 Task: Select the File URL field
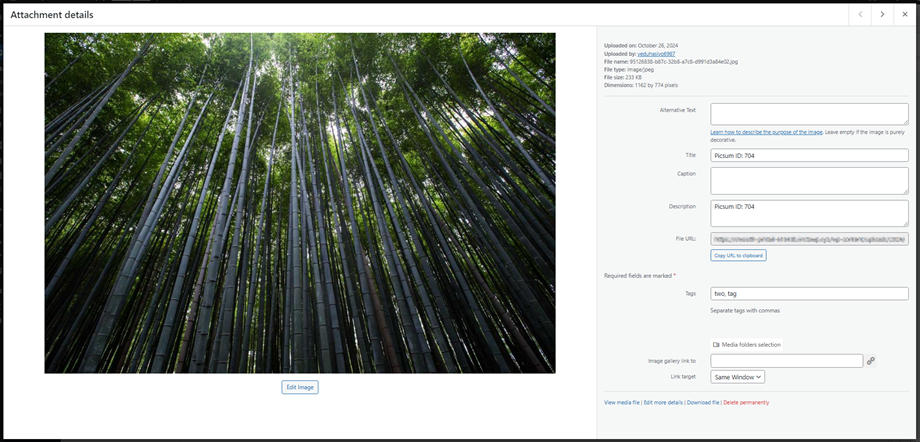tap(808, 239)
